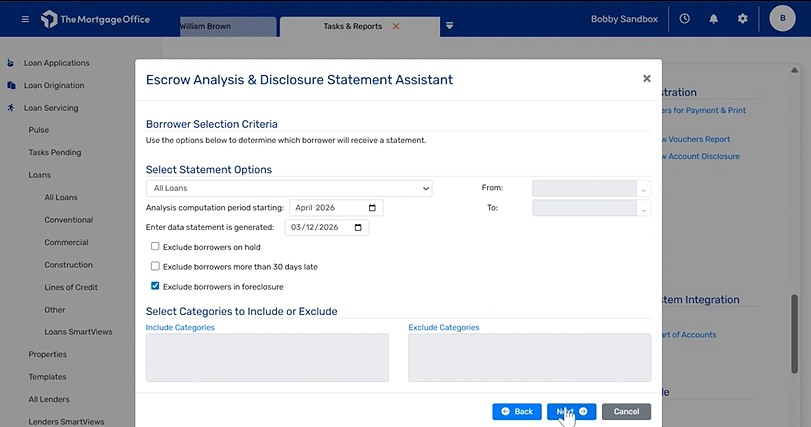Open the tab list dropdown arrow
811x427 pixels.
[449, 25]
